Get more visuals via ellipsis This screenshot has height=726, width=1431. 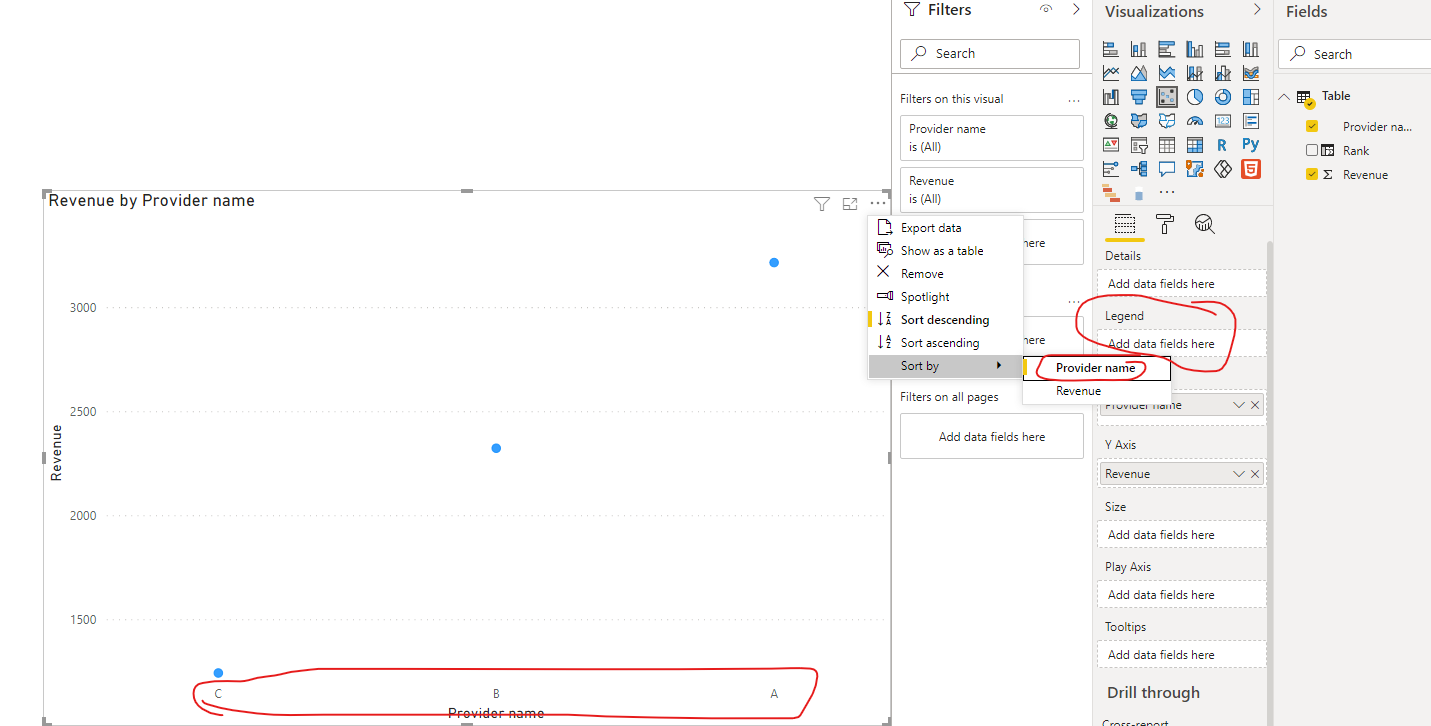point(1167,192)
